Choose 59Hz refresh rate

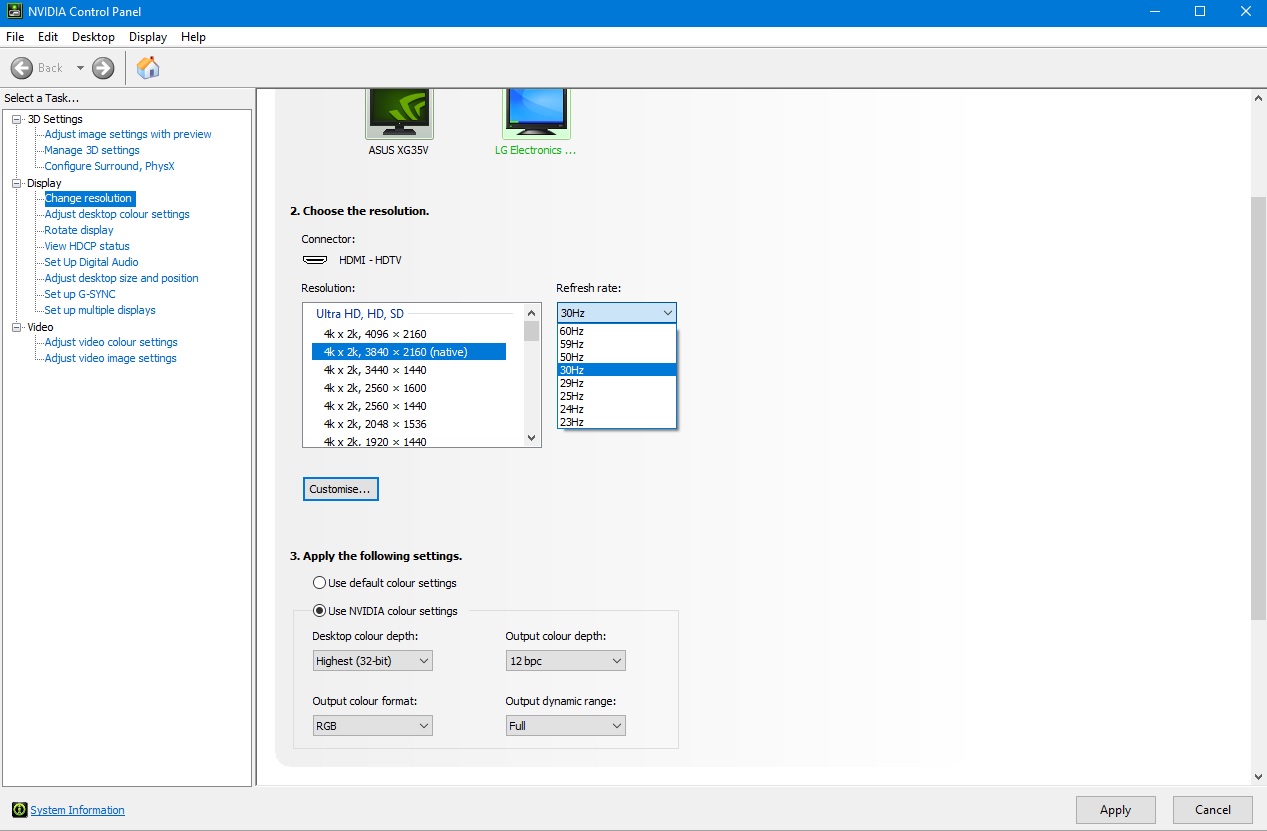point(617,344)
